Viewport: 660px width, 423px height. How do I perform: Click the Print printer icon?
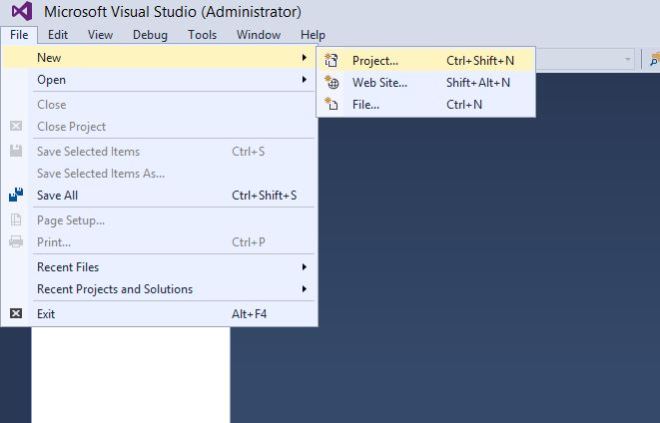point(15,242)
